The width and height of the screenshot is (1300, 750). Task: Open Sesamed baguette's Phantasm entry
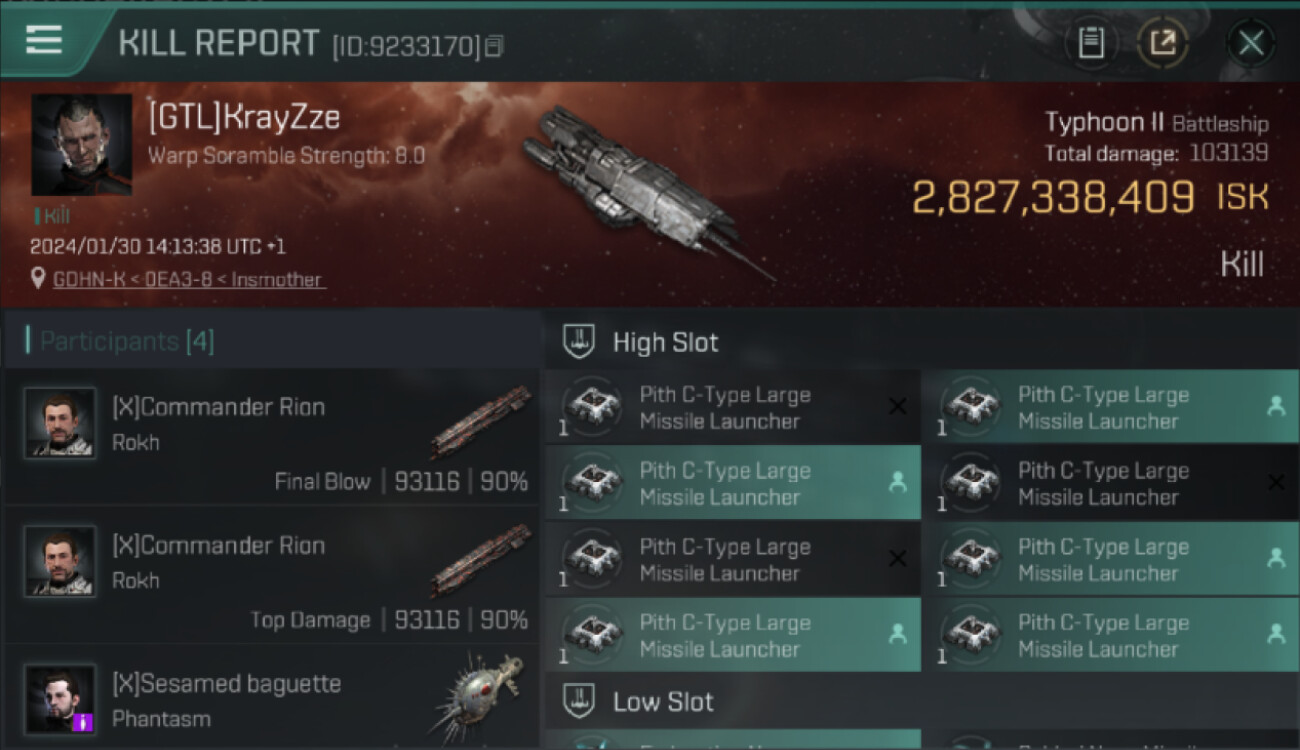click(x=272, y=700)
